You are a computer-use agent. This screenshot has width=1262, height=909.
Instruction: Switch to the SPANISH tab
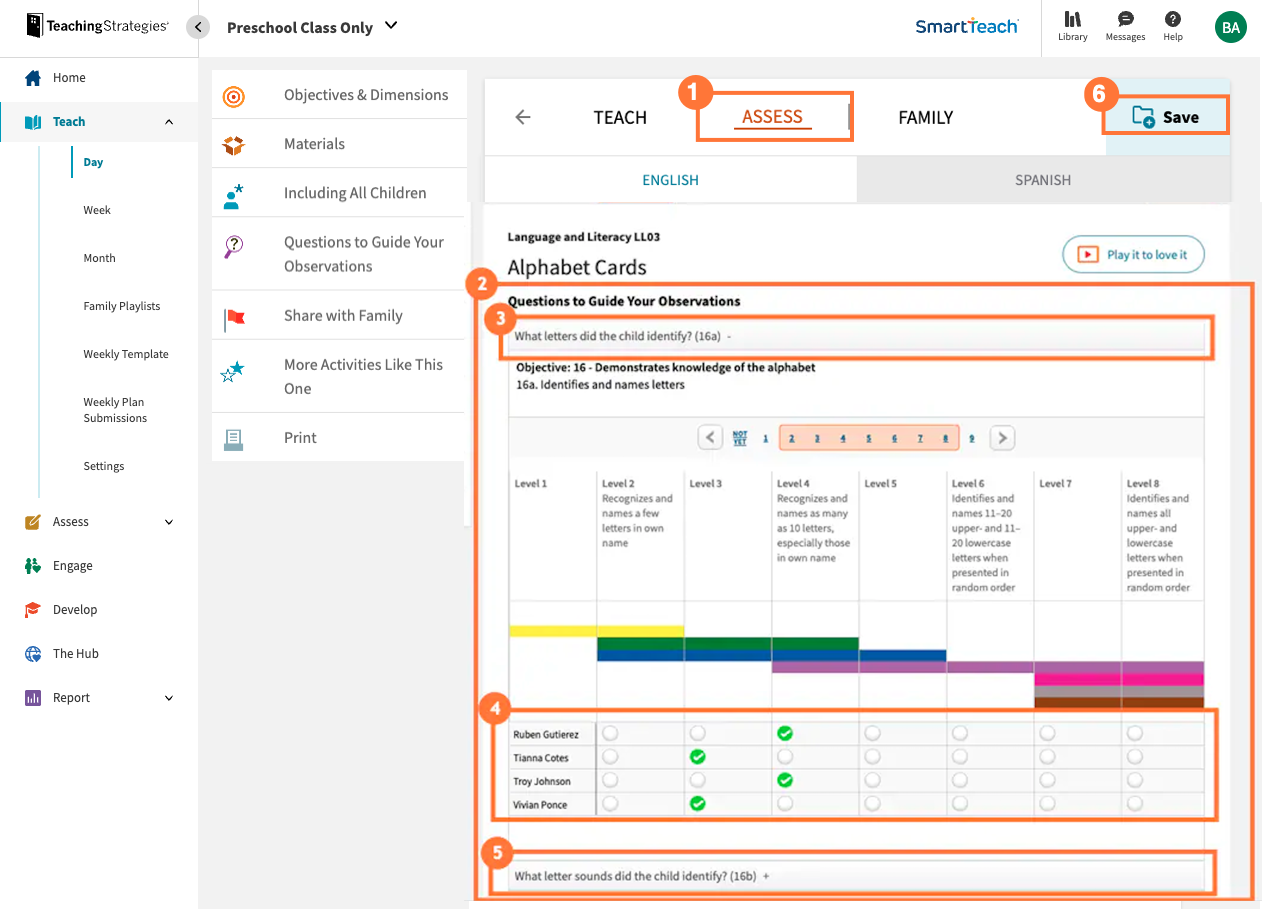tap(1042, 179)
